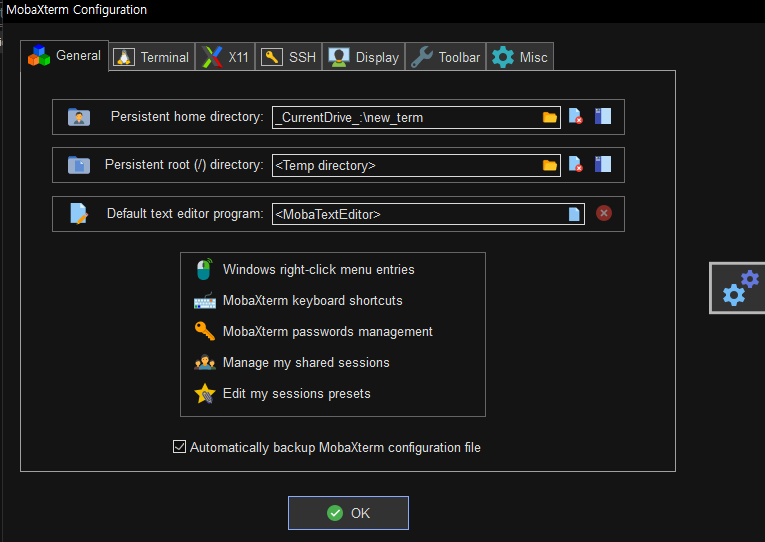Click the mouse icon for right-click entries
This screenshot has width=765, height=542.
point(204,269)
